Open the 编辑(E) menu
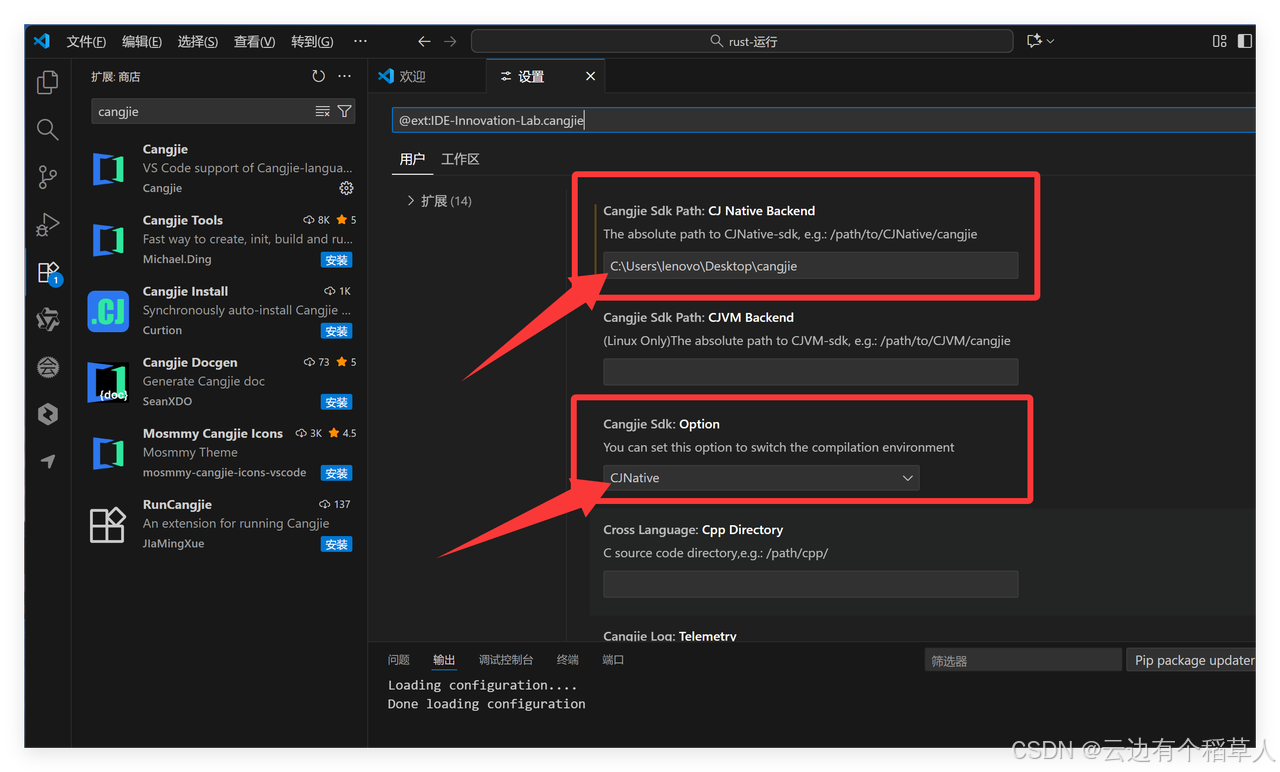The width and height of the screenshot is (1280, 772). point(141,41)
